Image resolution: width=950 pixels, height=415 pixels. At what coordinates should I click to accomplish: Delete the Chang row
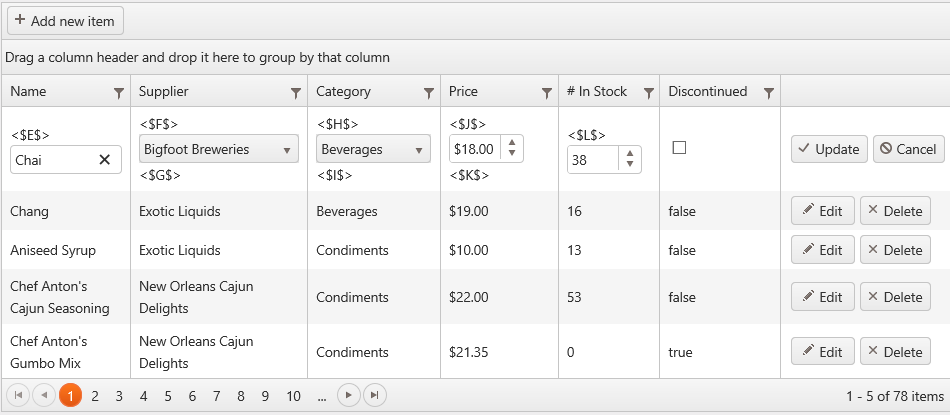[x=895, y=211]
